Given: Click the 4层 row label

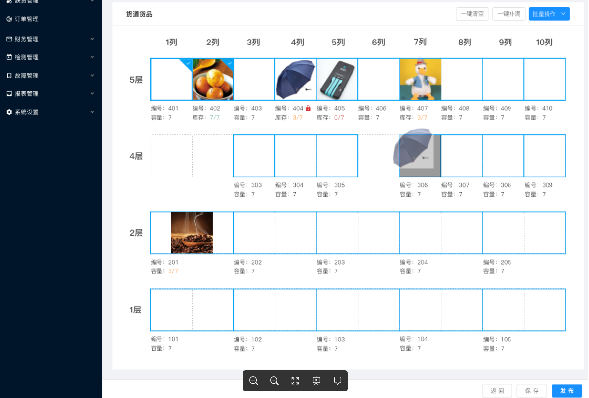Looking at the screenshot, I should click(136, 156).
